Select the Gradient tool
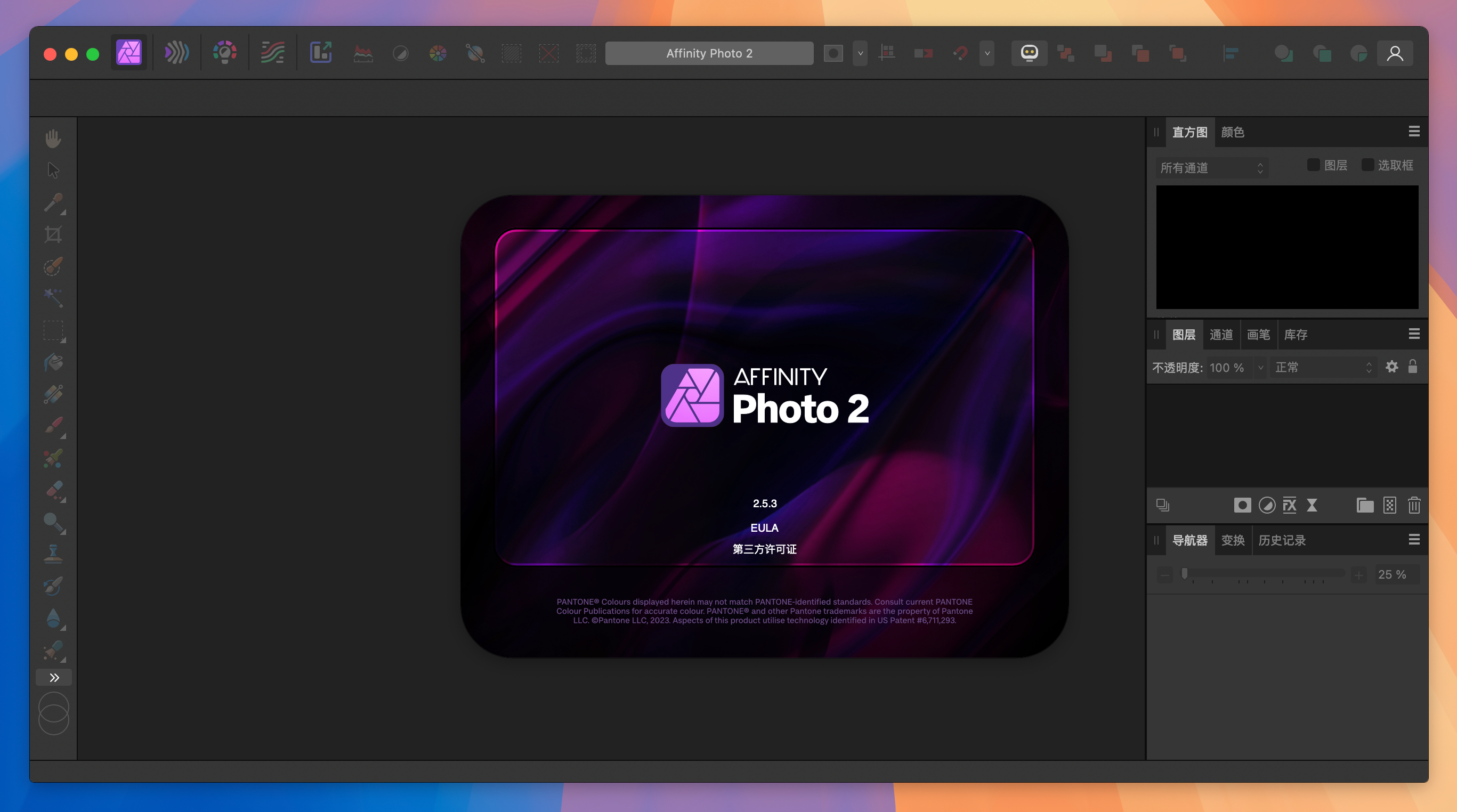Image resolution: width=1457 pixels, height=812 pixels. pos(53,394)
